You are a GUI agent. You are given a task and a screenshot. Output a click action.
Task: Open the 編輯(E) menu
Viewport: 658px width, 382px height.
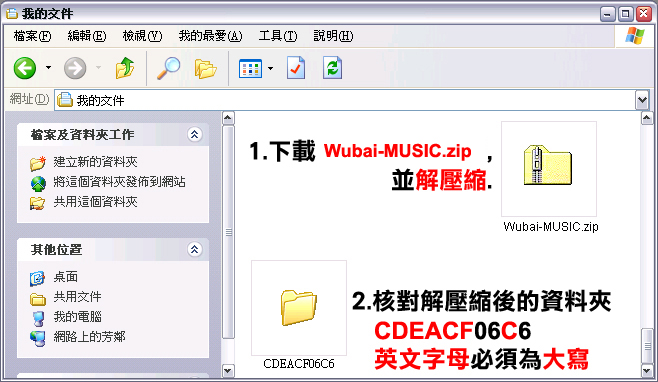[x=87, y=36]
